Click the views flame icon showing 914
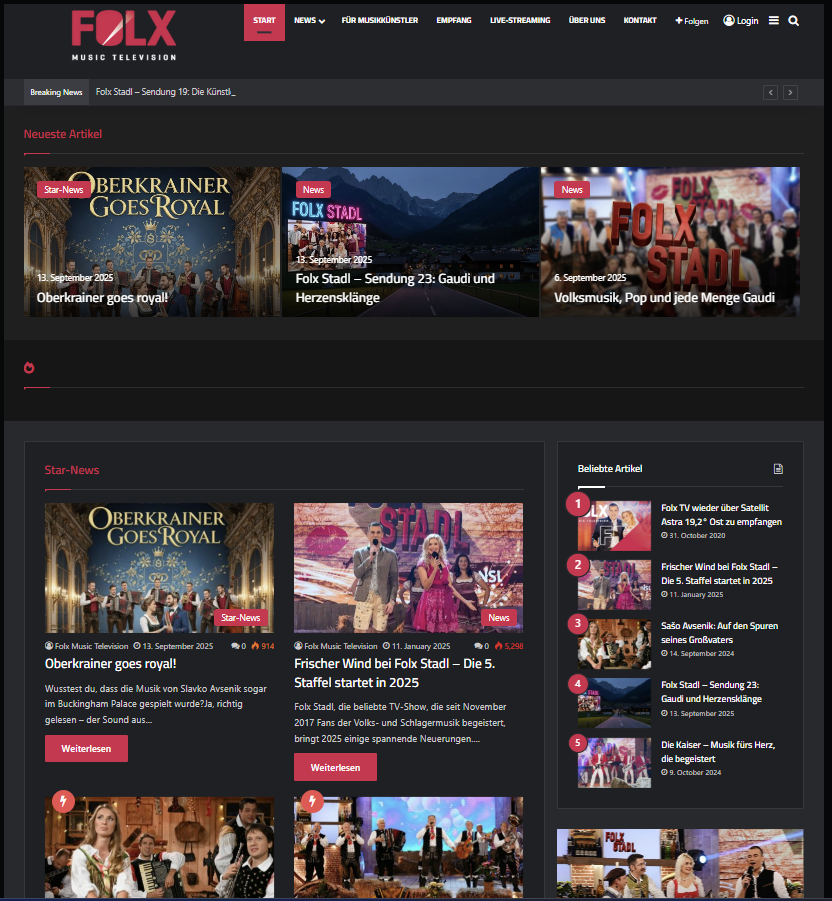 tap(255, 646)
